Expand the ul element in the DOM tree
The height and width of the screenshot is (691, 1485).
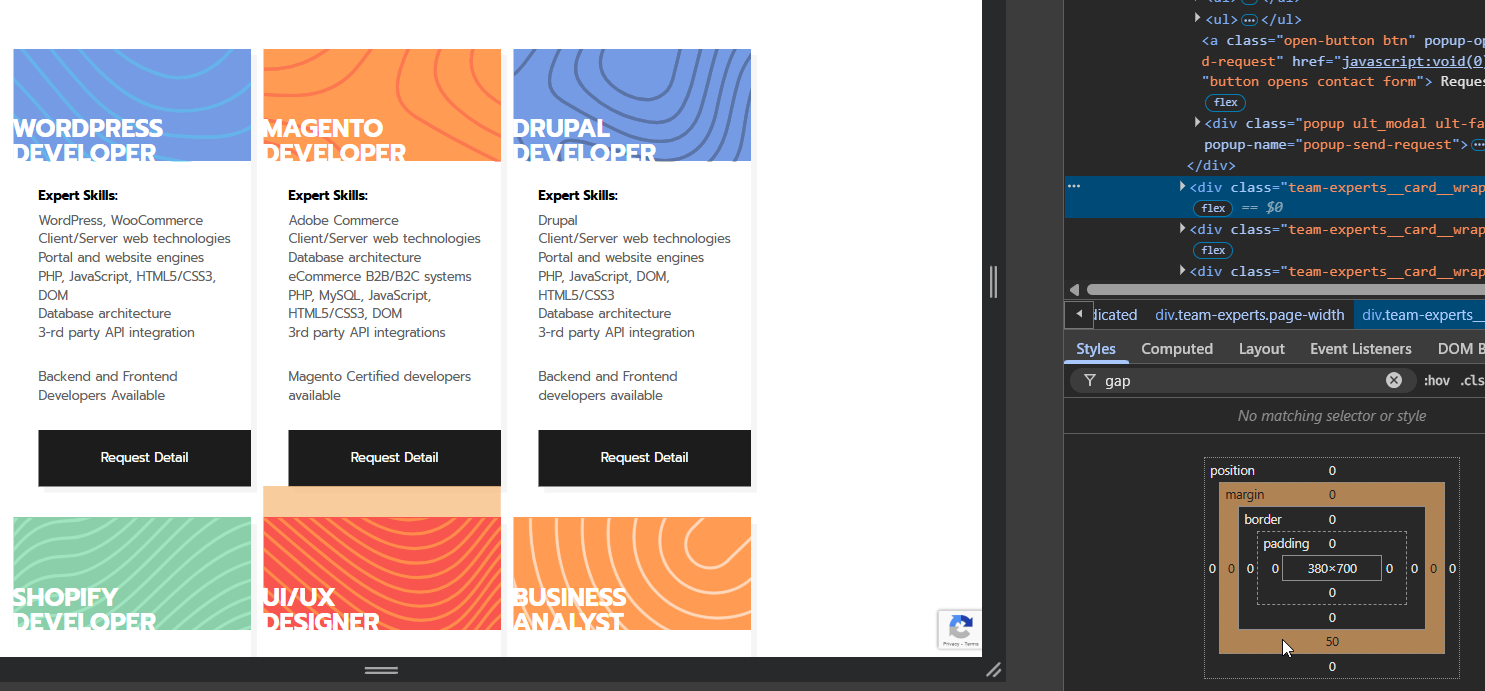1197,18
